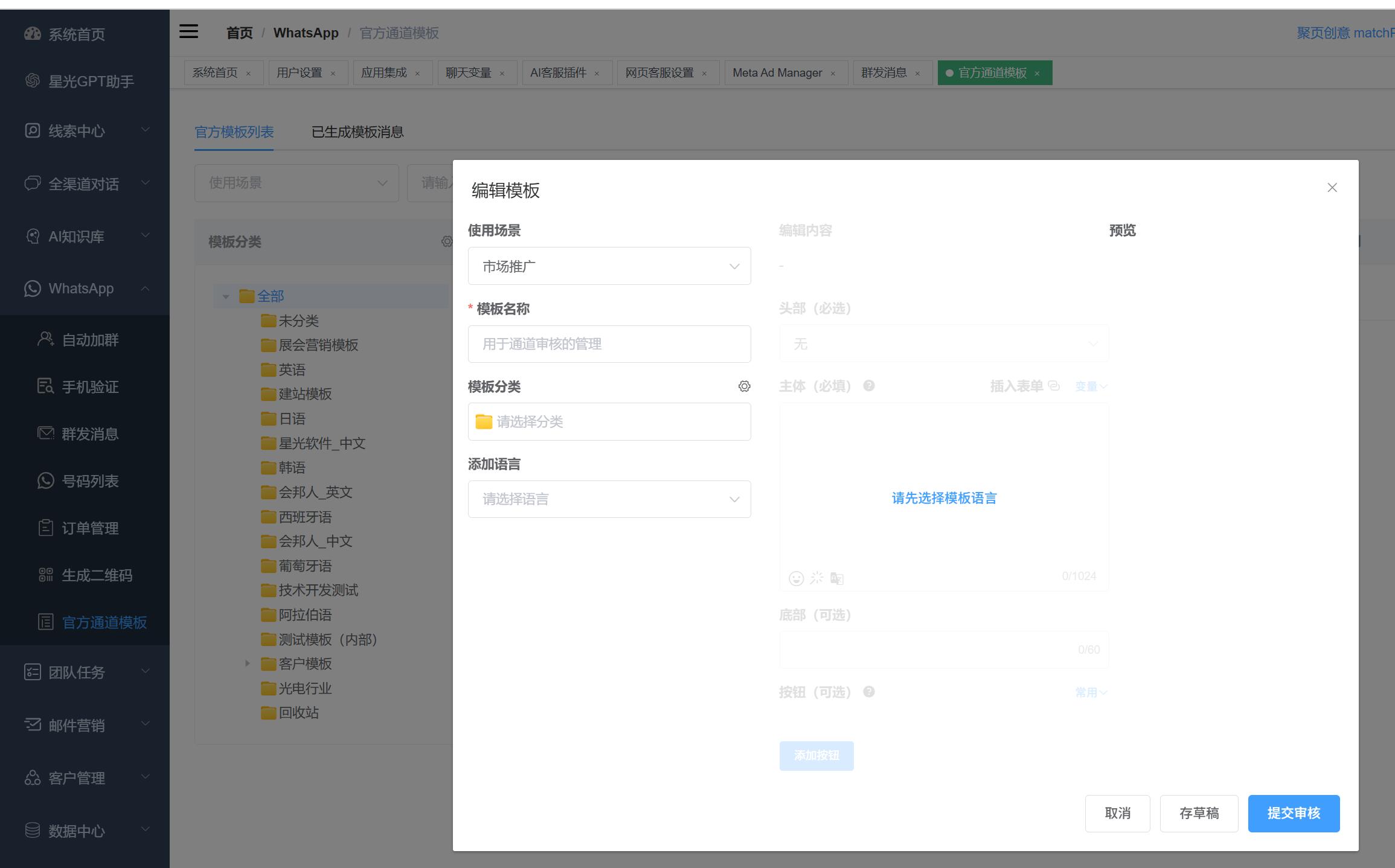Select the 展会营销模板 folder in tree
1395x868 pixels.
point(318,345)
